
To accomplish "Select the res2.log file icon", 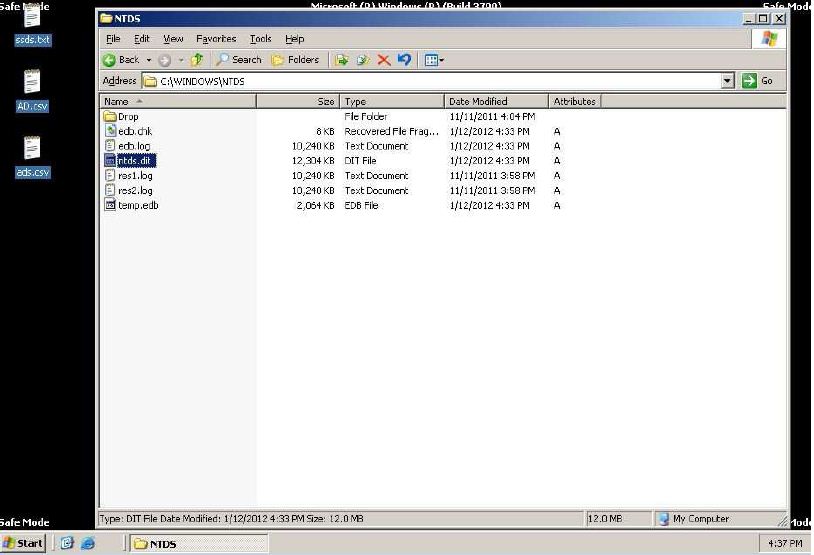I will (110, 190).
